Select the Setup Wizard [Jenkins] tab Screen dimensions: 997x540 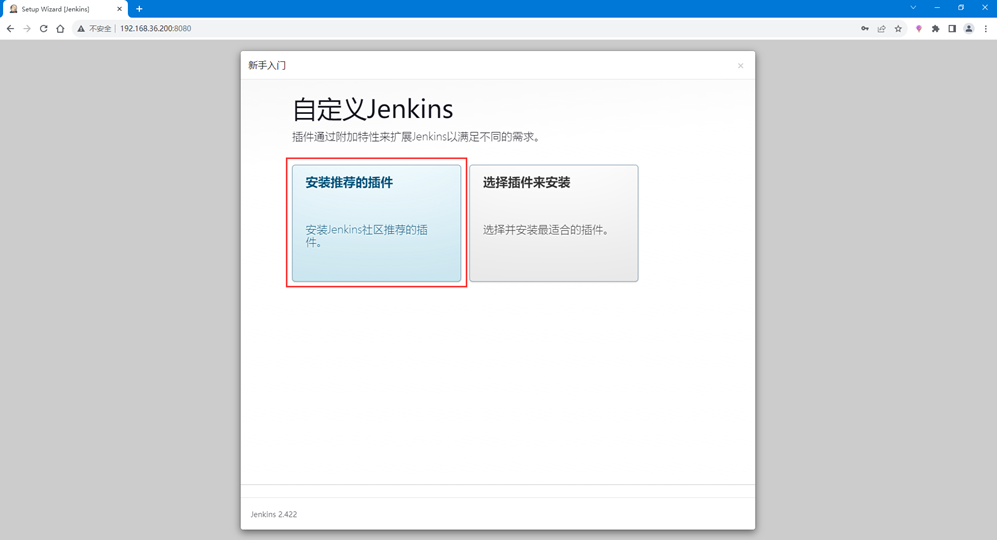click(64, 9)
